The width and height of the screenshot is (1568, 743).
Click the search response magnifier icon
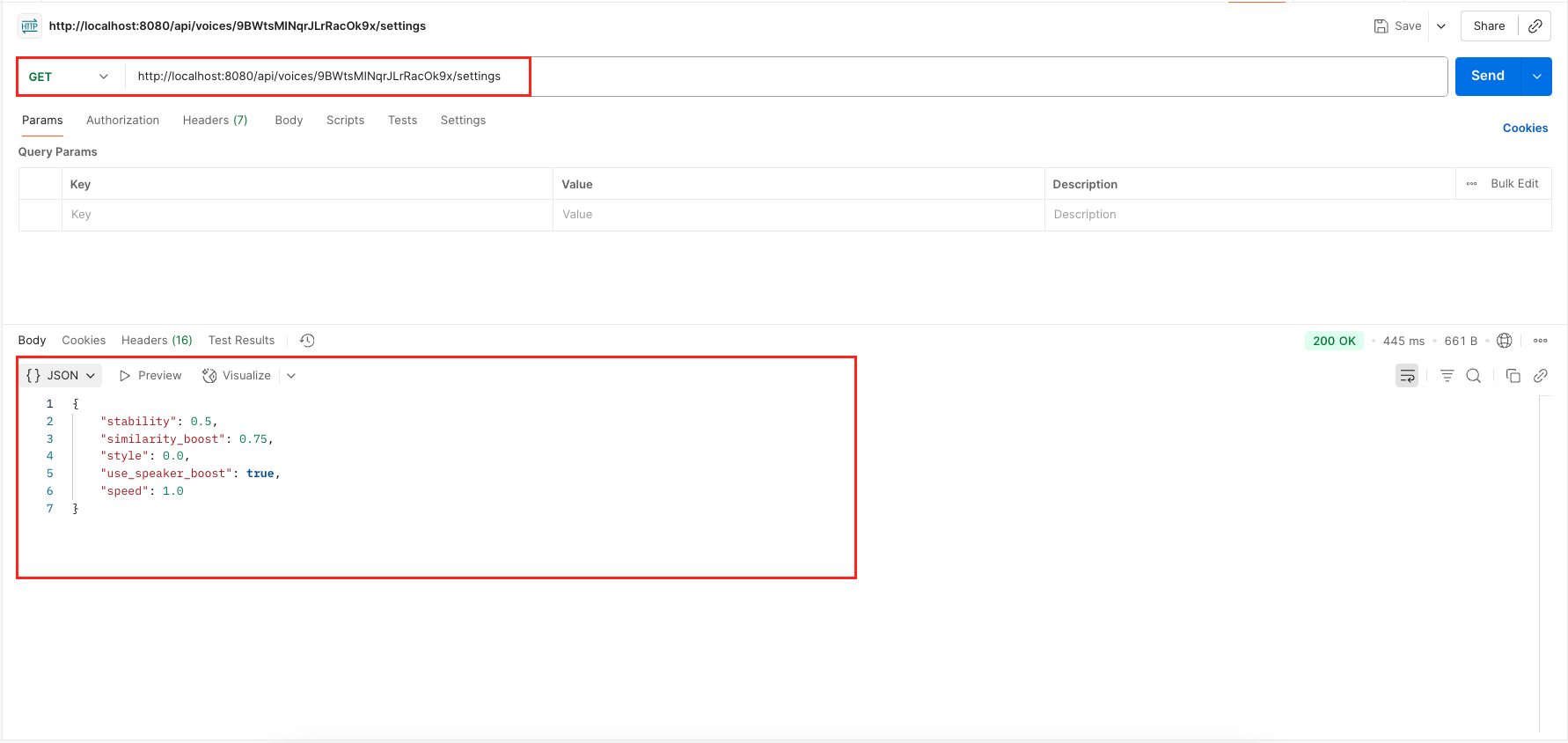[x=1473, y=376]
